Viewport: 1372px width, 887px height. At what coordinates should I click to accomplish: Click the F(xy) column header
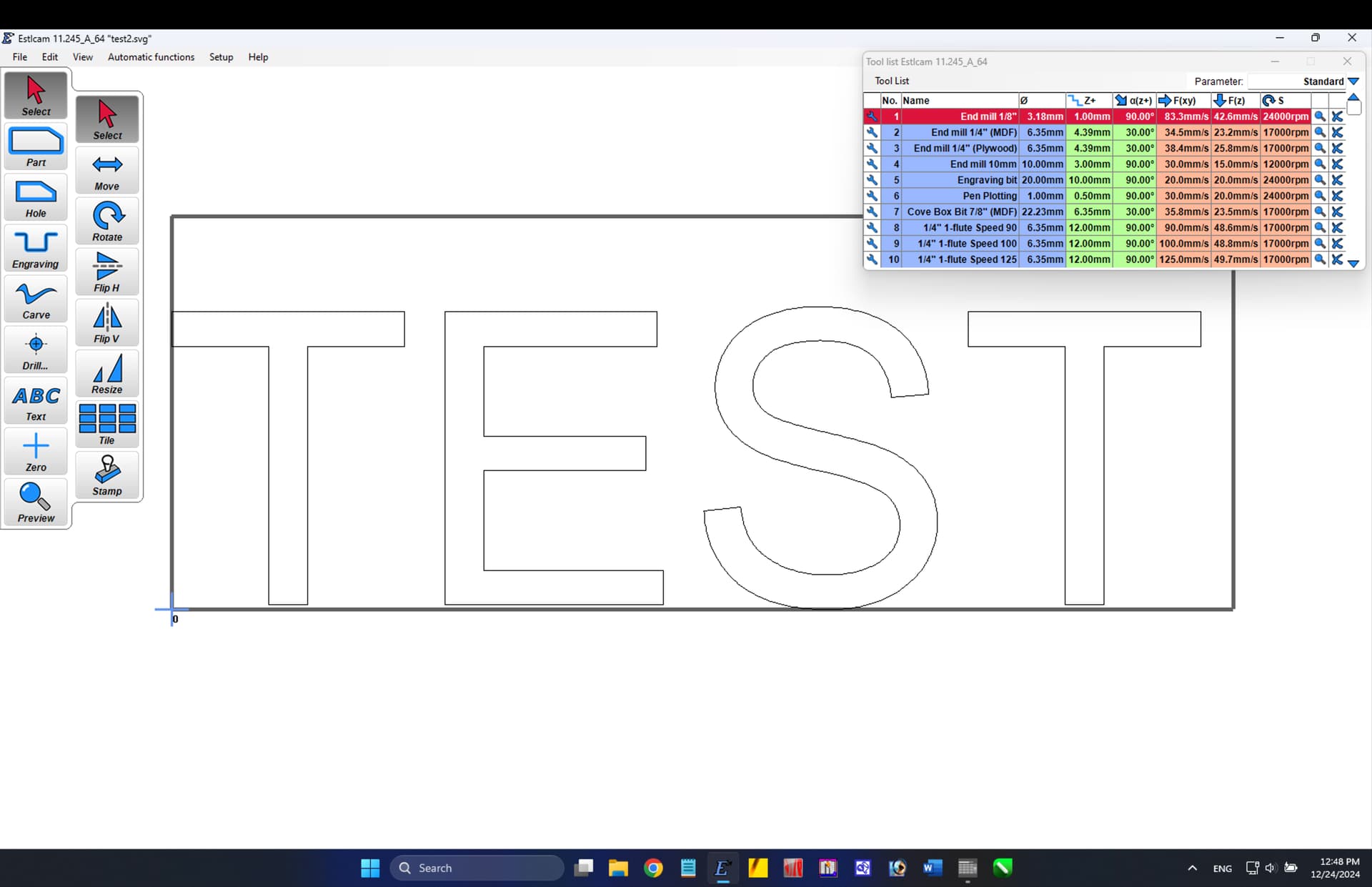1183,100
